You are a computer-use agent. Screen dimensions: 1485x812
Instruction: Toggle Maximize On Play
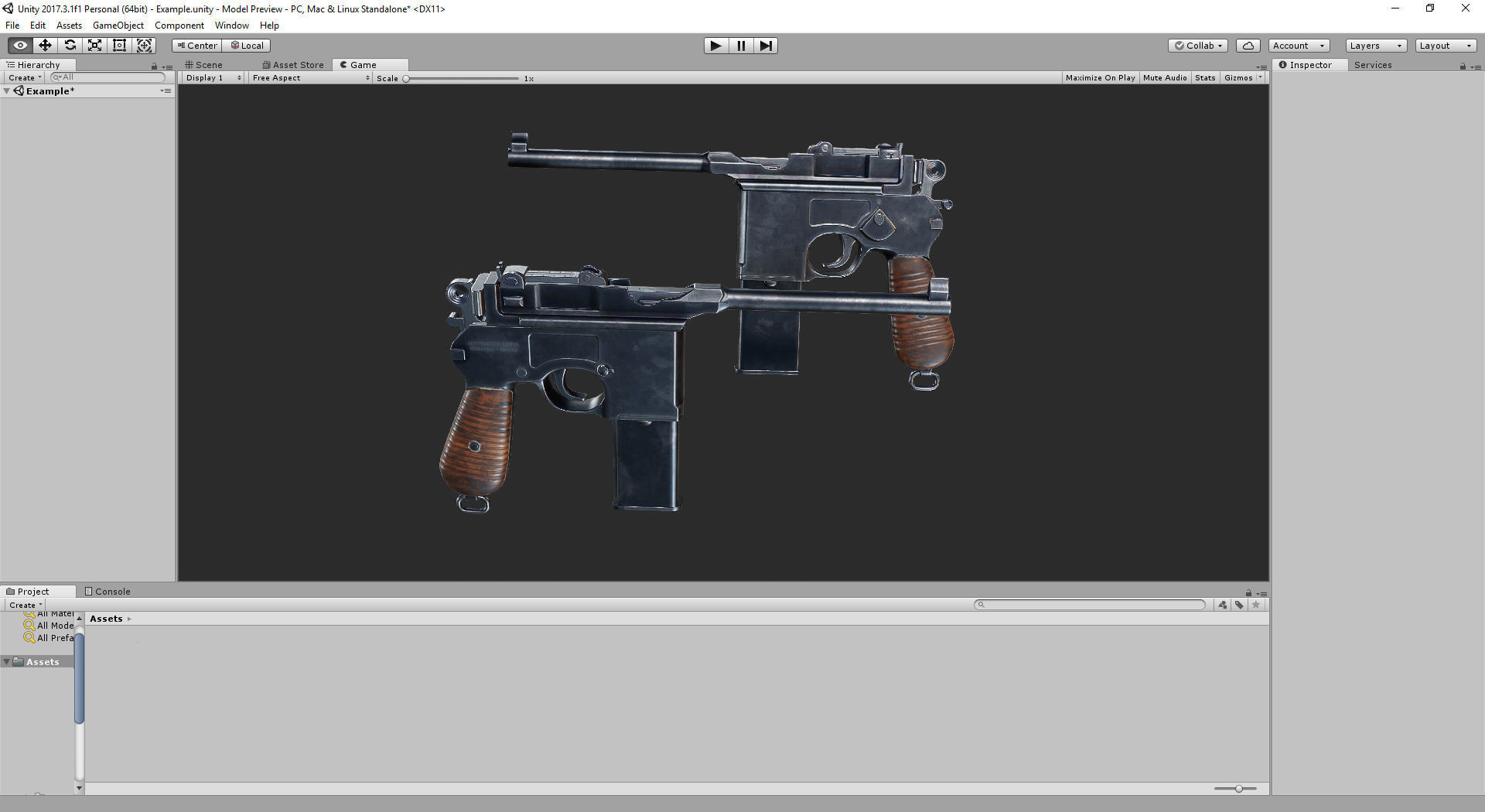[x=1100, y=78]
